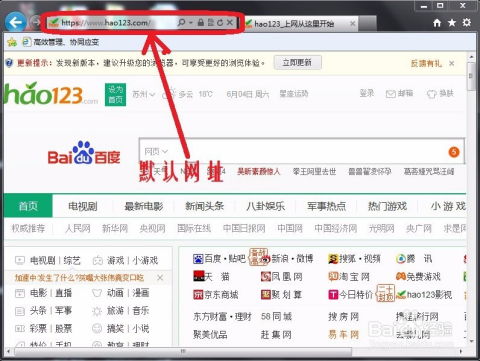Viewport: 480px width, 361px height.
Task: Open the 新浪·微博 site link
Action: 287,259
